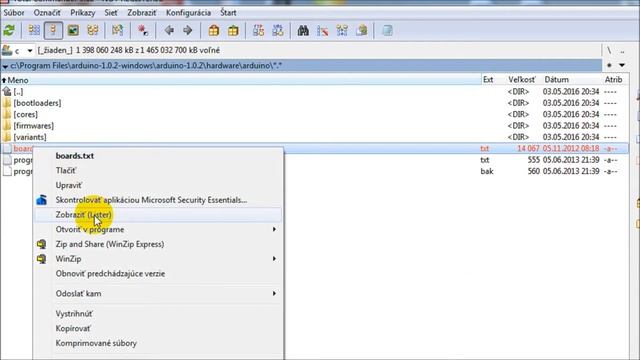
Task: Expand the WinZip submenu
Action: pos(158,259)
